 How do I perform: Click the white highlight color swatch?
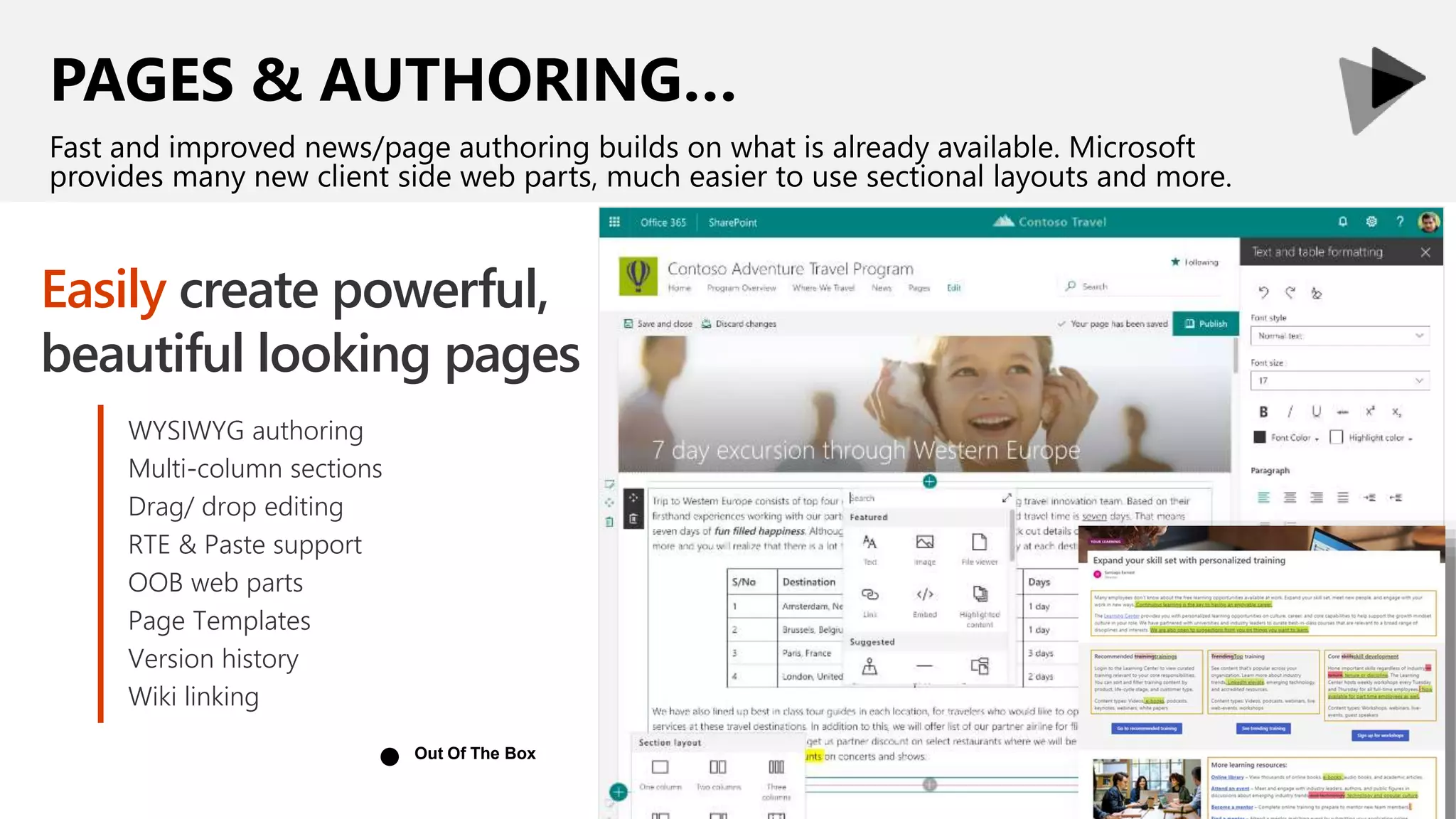coord(1337,437)
